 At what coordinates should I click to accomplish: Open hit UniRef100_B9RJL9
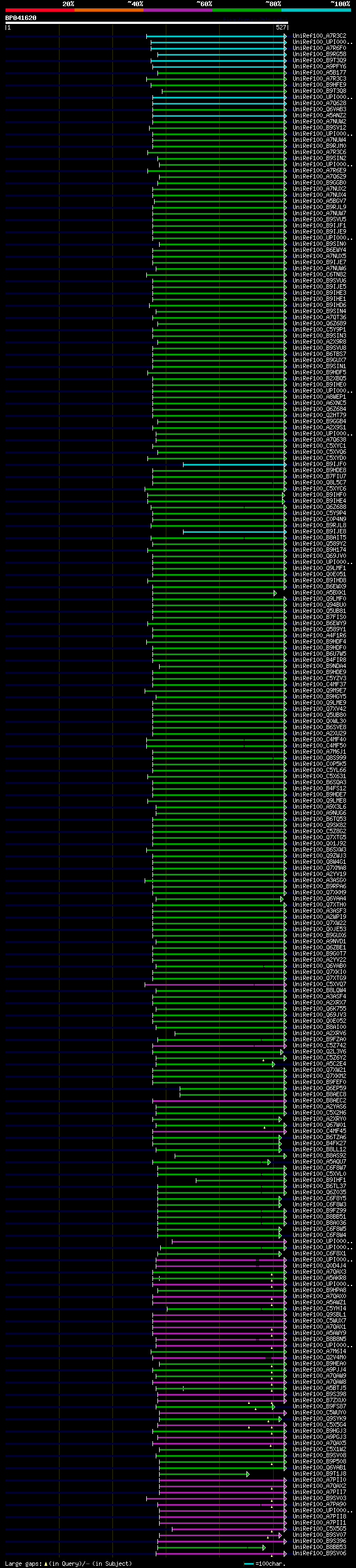click(319, 207)
